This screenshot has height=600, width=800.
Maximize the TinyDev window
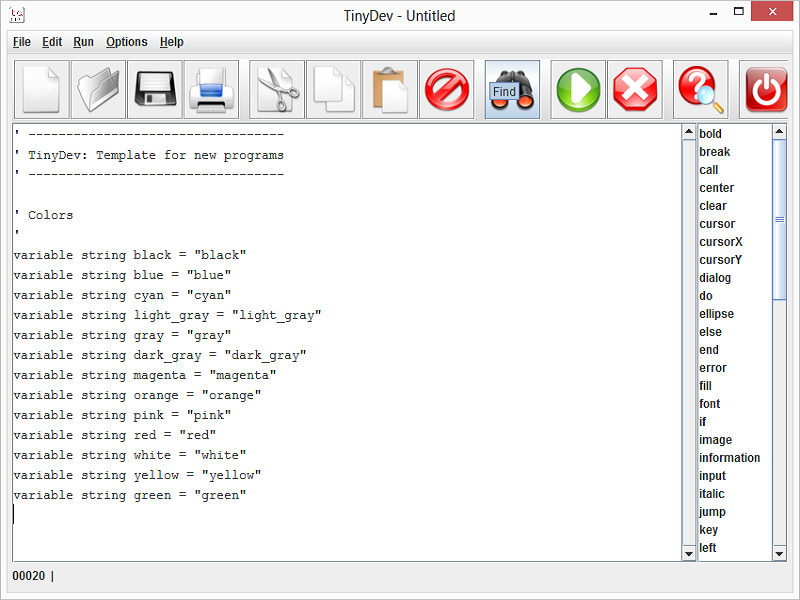(x=738, y=11)
